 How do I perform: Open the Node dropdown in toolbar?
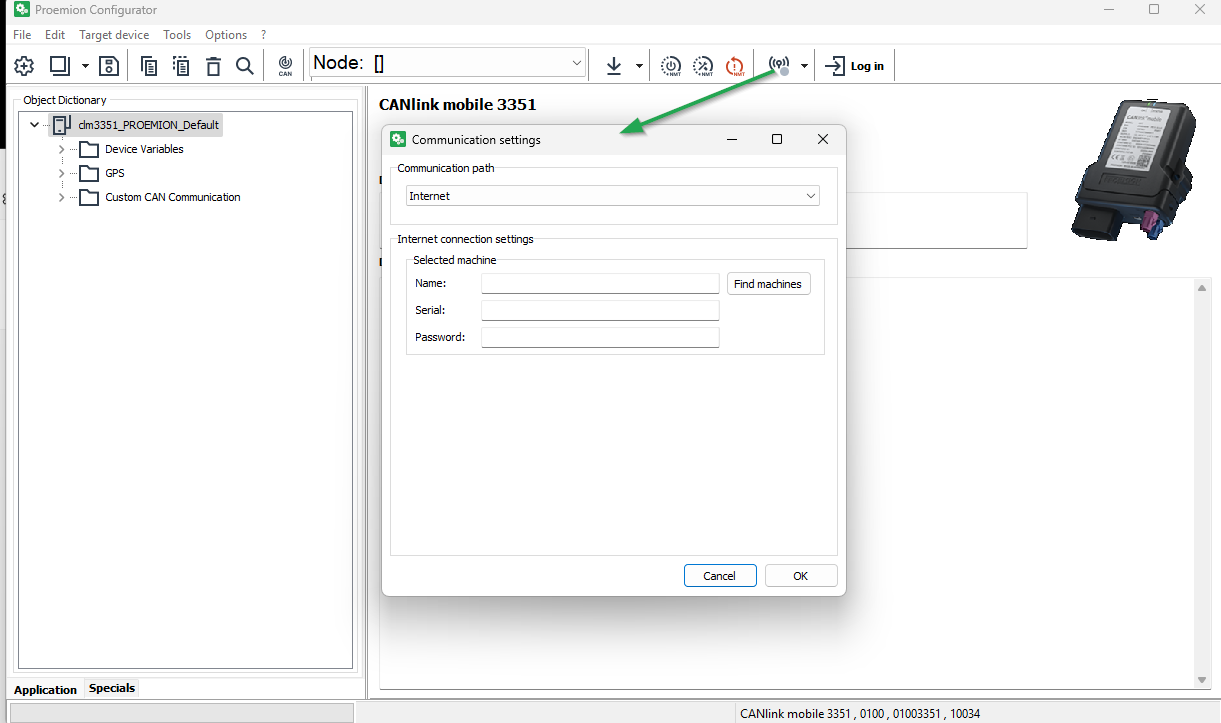coord(577,63)
